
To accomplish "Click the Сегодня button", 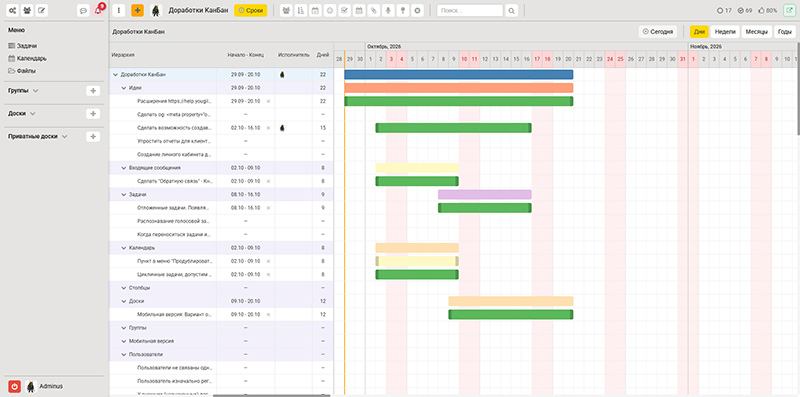I will coord(658,32).
